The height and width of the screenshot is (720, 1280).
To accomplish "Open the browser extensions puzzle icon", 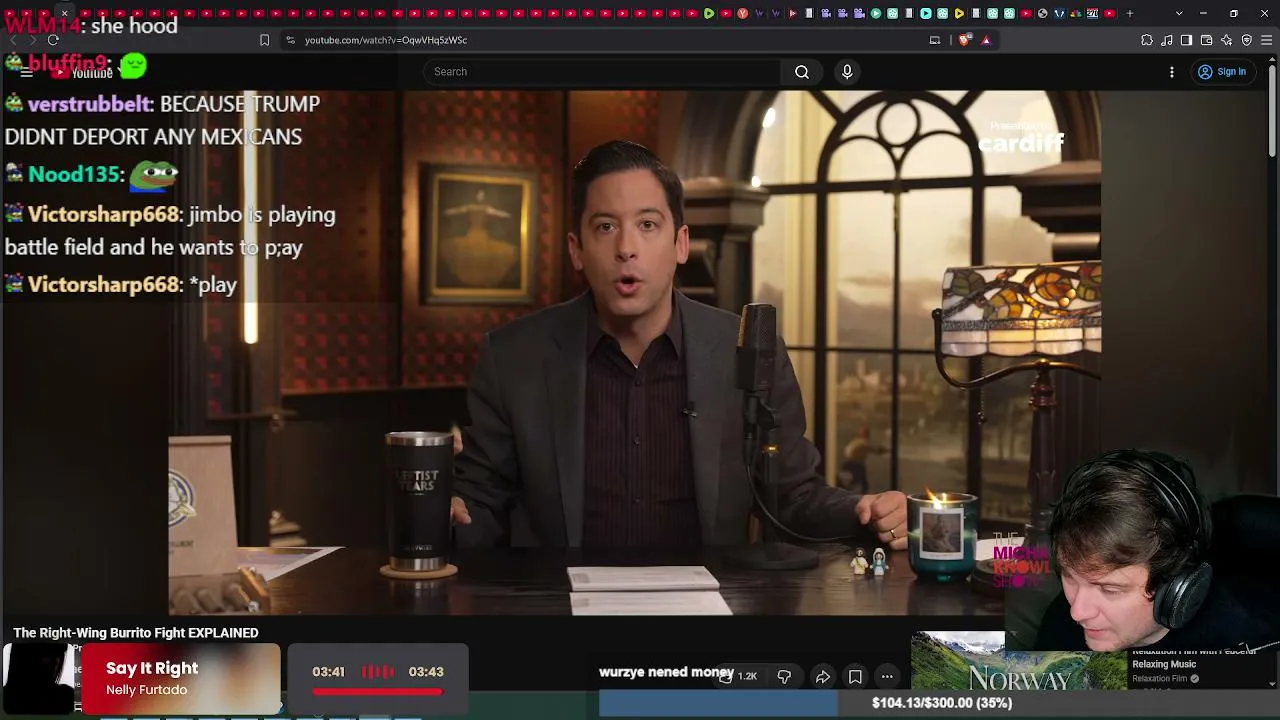I will [1147, 40].
